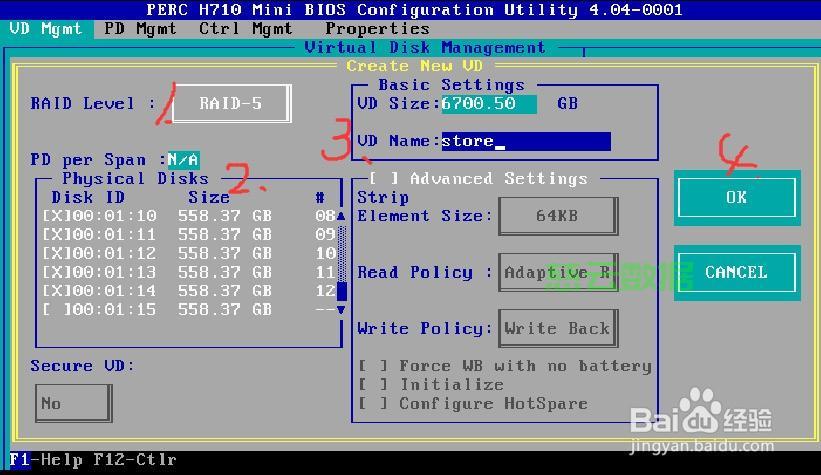Click the VD Name field containing store
This screenshot has width=821, height=475.
click(x=525, y=142)
